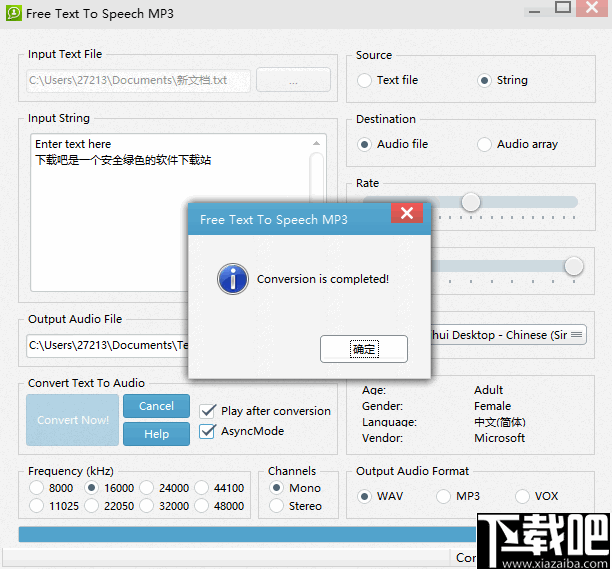612x569 pixels.
Task: Click 'Conversion is completed!' message text
Action: (x=323, y=279)
